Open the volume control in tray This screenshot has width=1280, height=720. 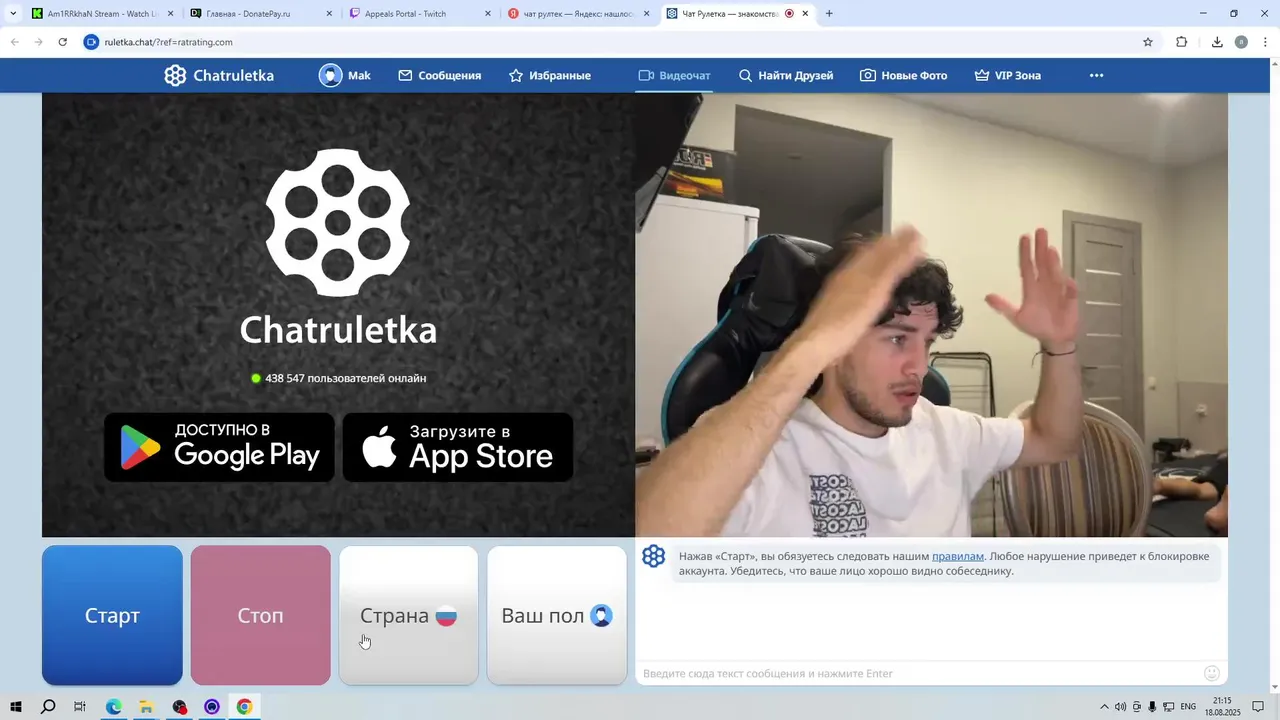(x=1120, y=707)
